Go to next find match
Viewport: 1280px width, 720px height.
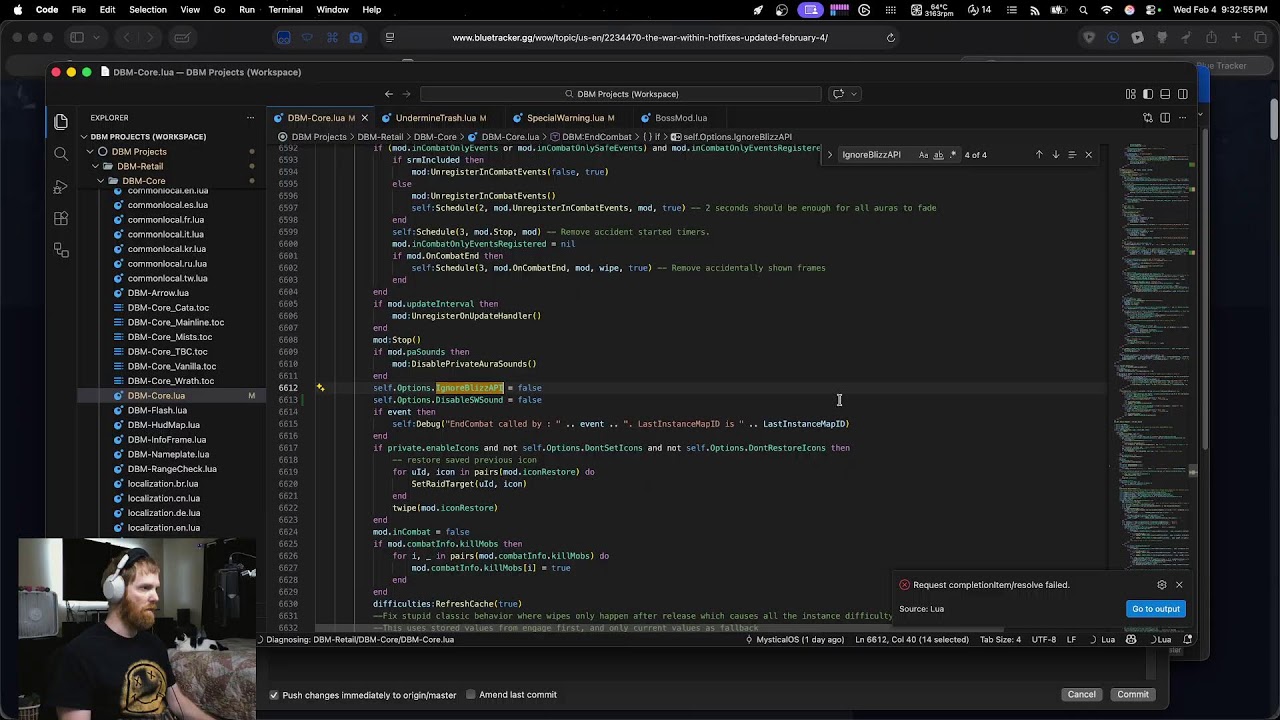click(1055, 155)
